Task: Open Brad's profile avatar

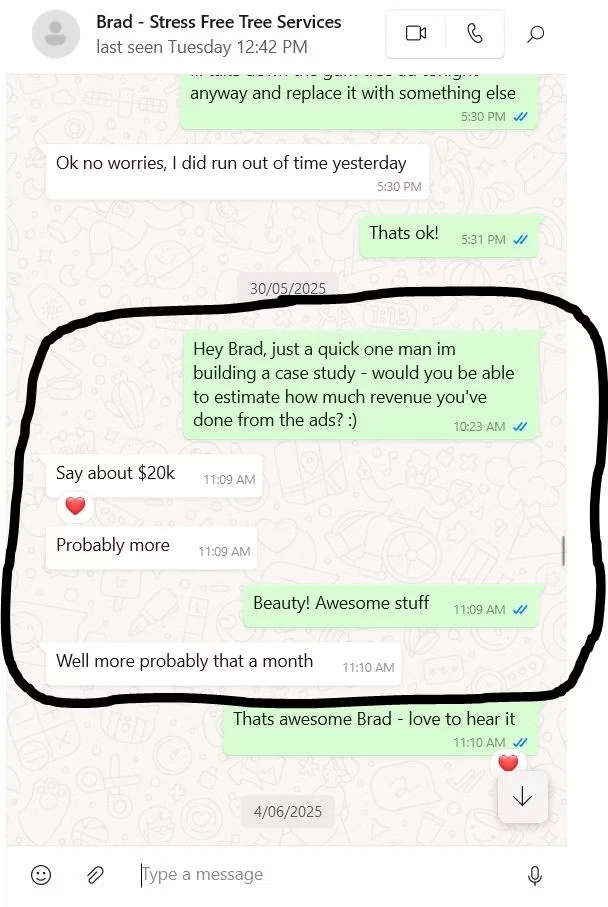Action: [x=56, y=33]
